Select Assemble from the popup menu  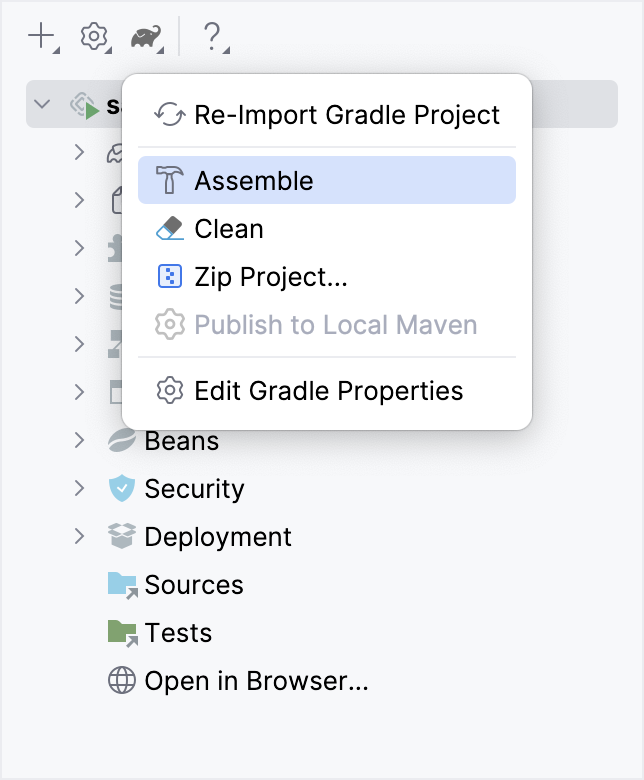point(253,181)
